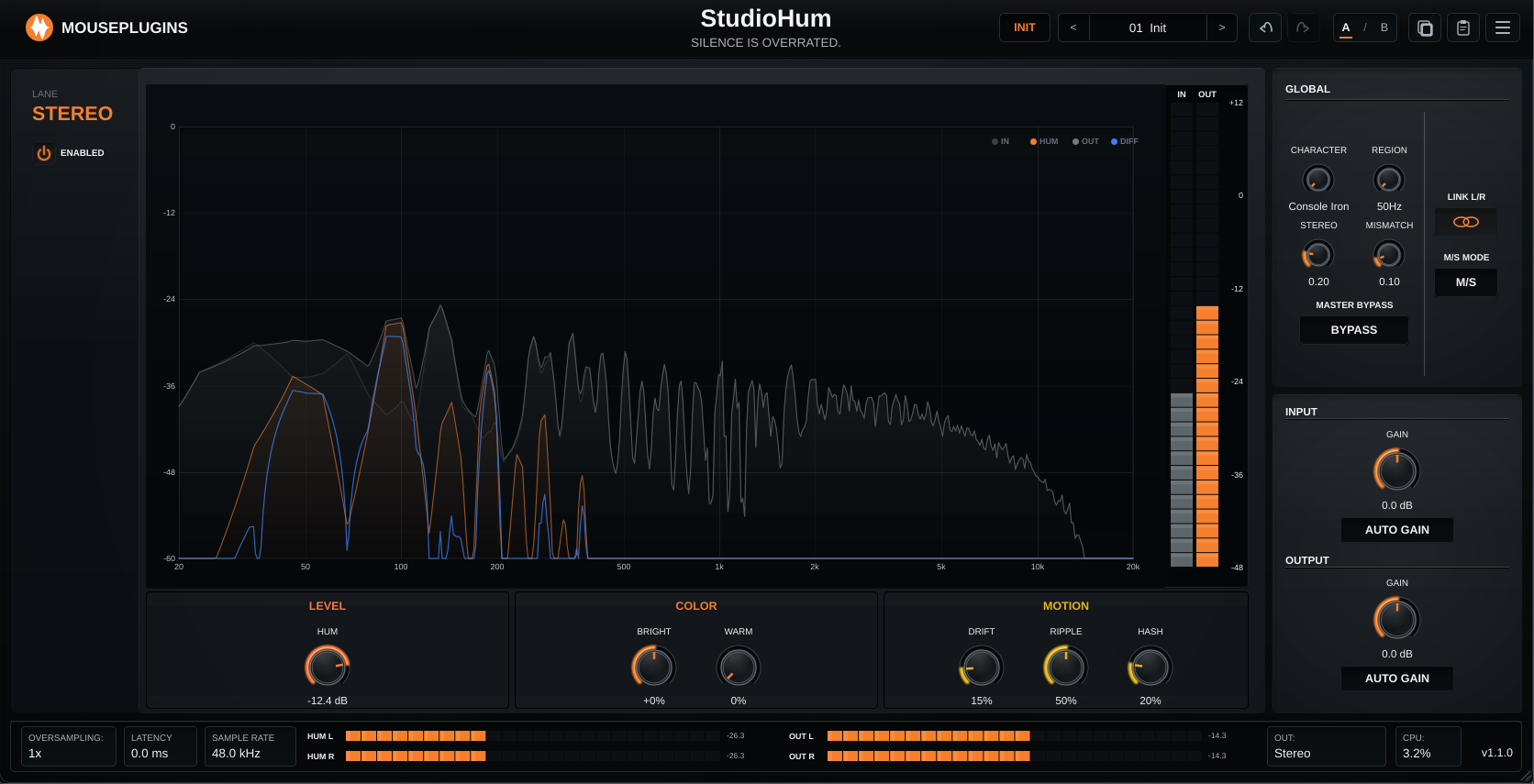1534x784 pixels.
Task: Select B comparison slot
Action: pos(1384,28)
